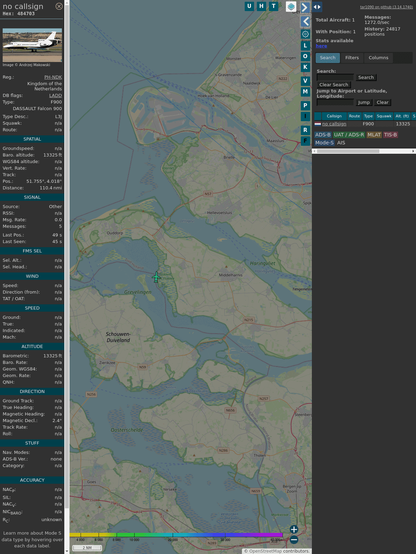Expand sidebar with right chevron arrow
The width and height of the screenshot is (416, 554).
pos(305,7)
